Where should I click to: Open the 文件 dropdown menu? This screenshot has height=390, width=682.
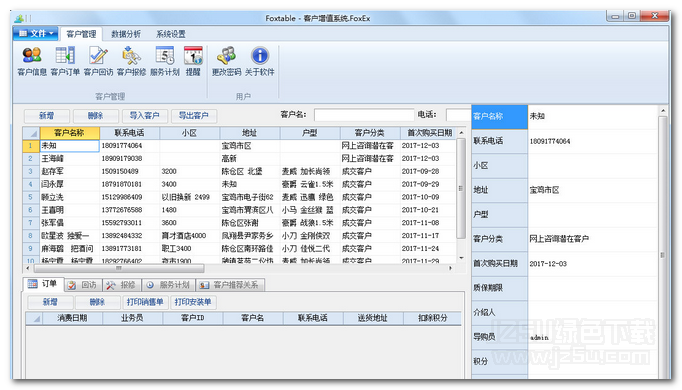(36, 33)
